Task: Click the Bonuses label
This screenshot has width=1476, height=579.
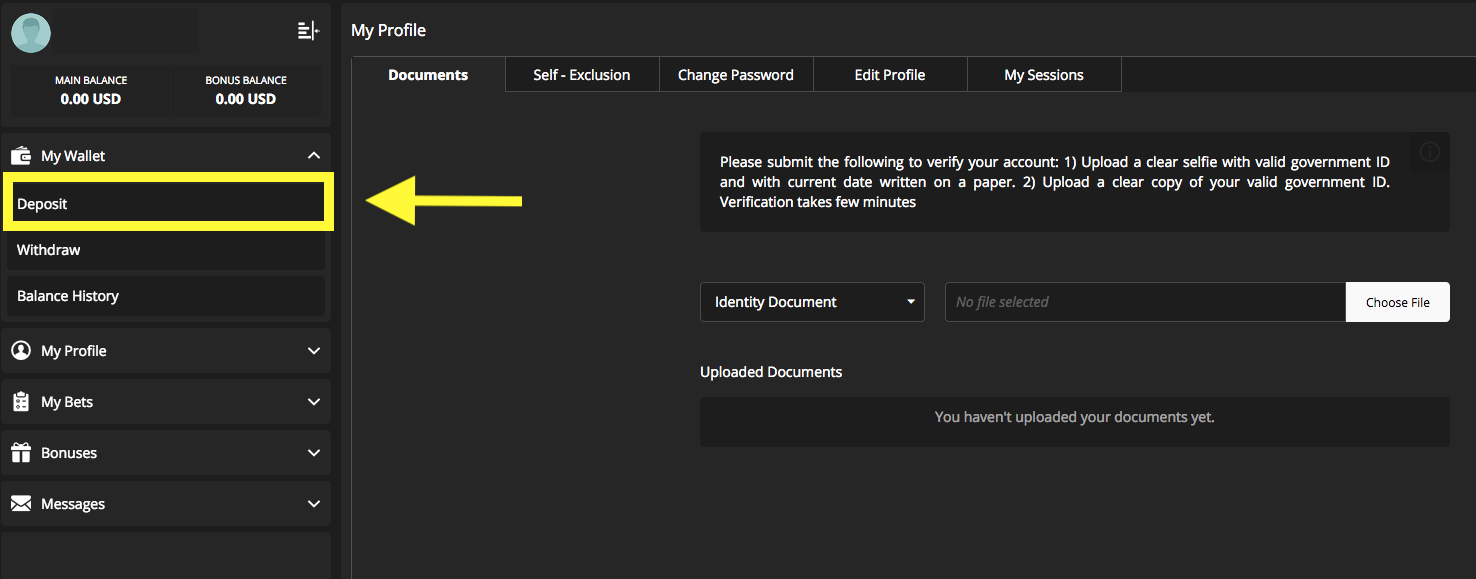Action: [x=69, y=453]
